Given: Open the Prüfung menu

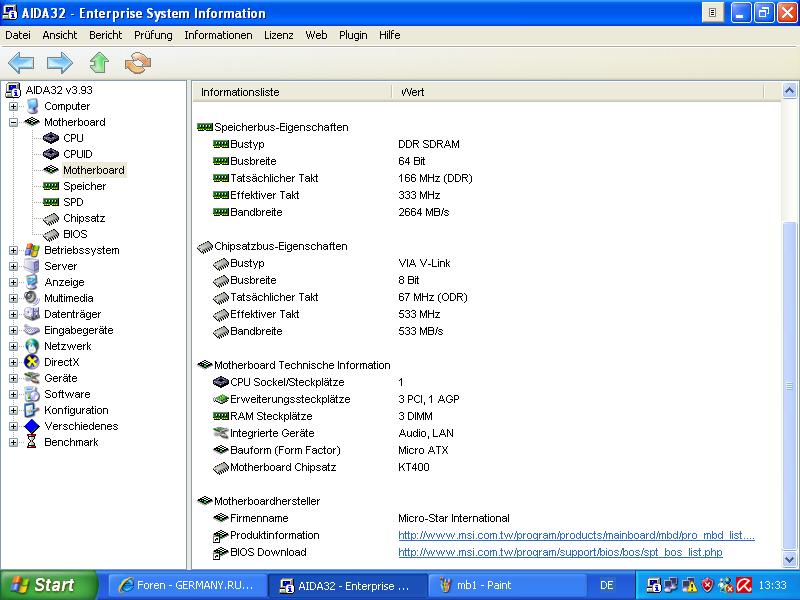Looking at the screenshot, I should (153, 35).
